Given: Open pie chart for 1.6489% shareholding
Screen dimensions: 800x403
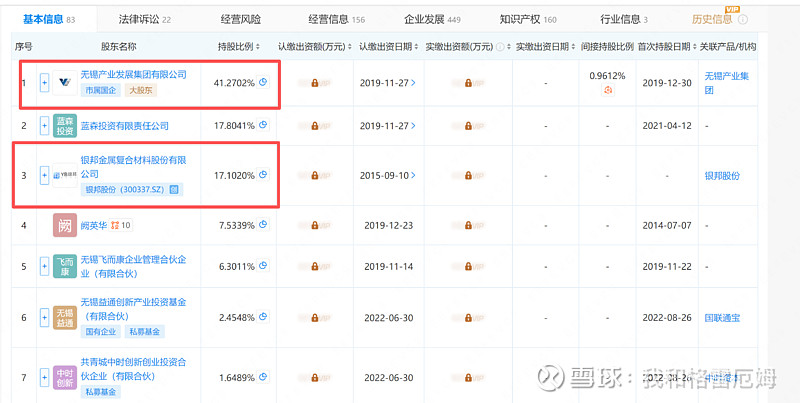Looking at the screenshot, I should coord(263,377).
